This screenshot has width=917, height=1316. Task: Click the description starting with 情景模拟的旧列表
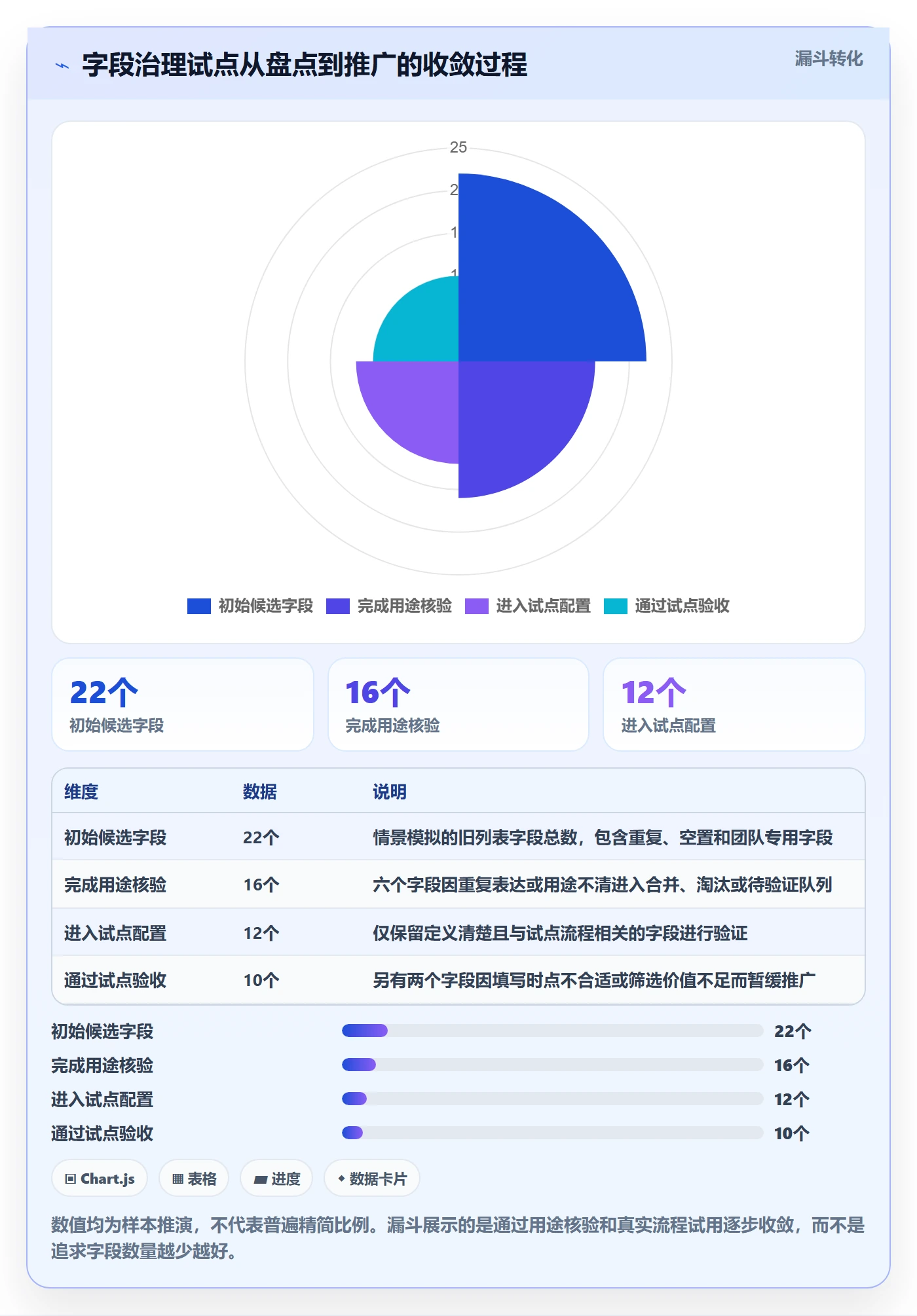(603, 837)
